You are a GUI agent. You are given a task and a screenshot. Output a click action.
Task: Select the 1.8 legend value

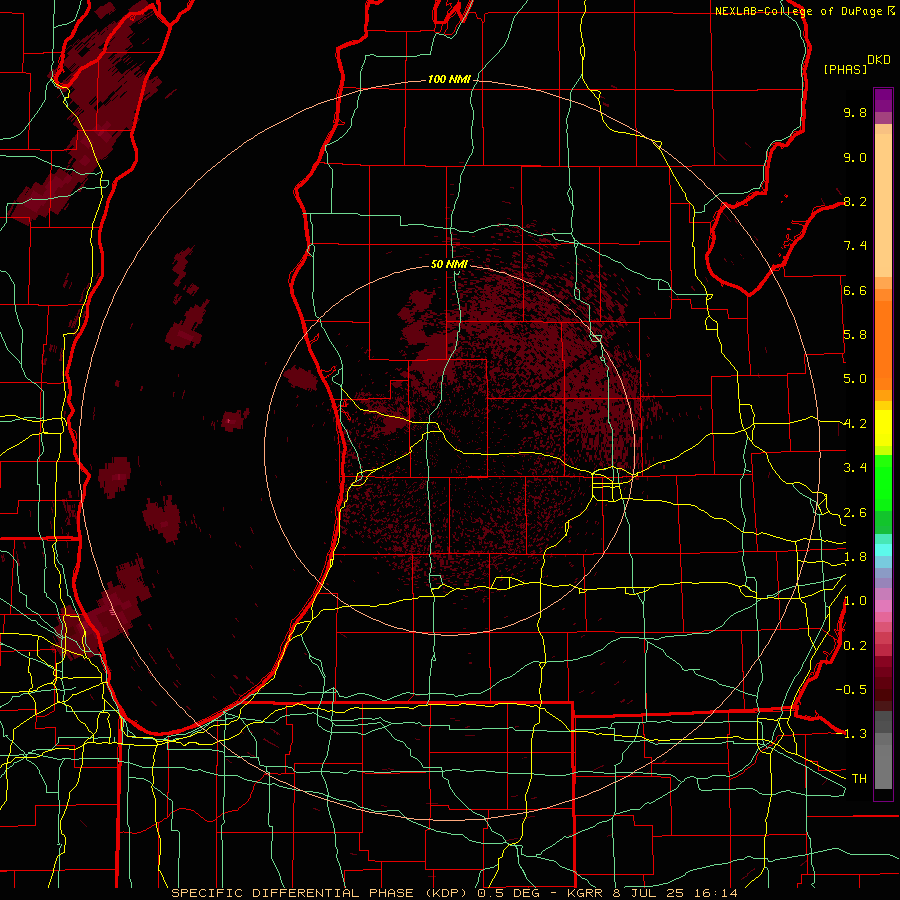tap(855, 557)
